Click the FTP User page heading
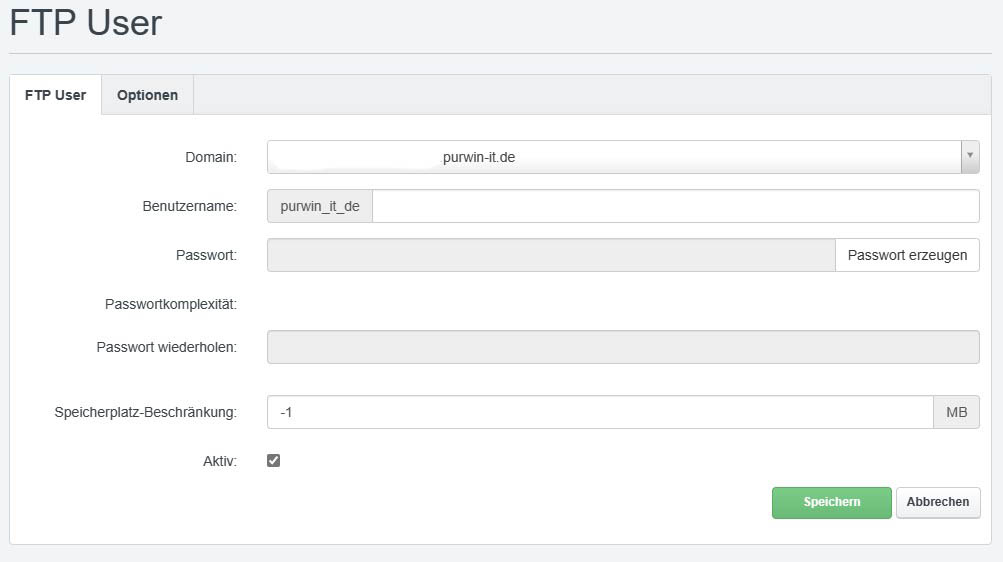1003x562 pixels. pos(86,23)
